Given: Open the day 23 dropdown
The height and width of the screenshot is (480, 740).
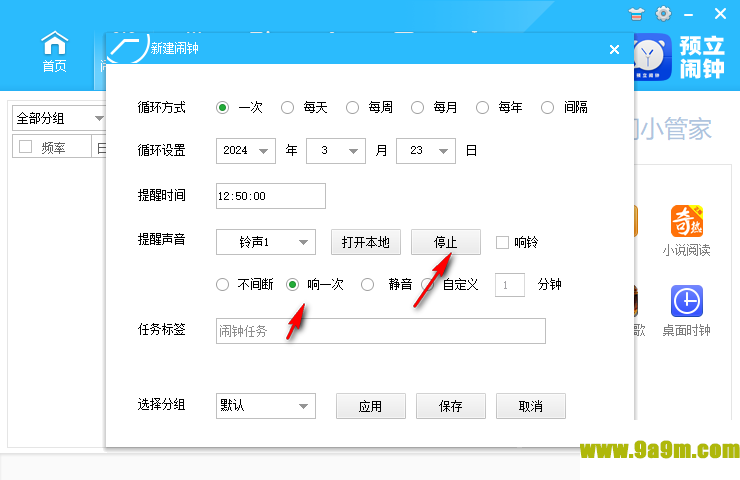Looking at the screenshot, I should (426, 151).
